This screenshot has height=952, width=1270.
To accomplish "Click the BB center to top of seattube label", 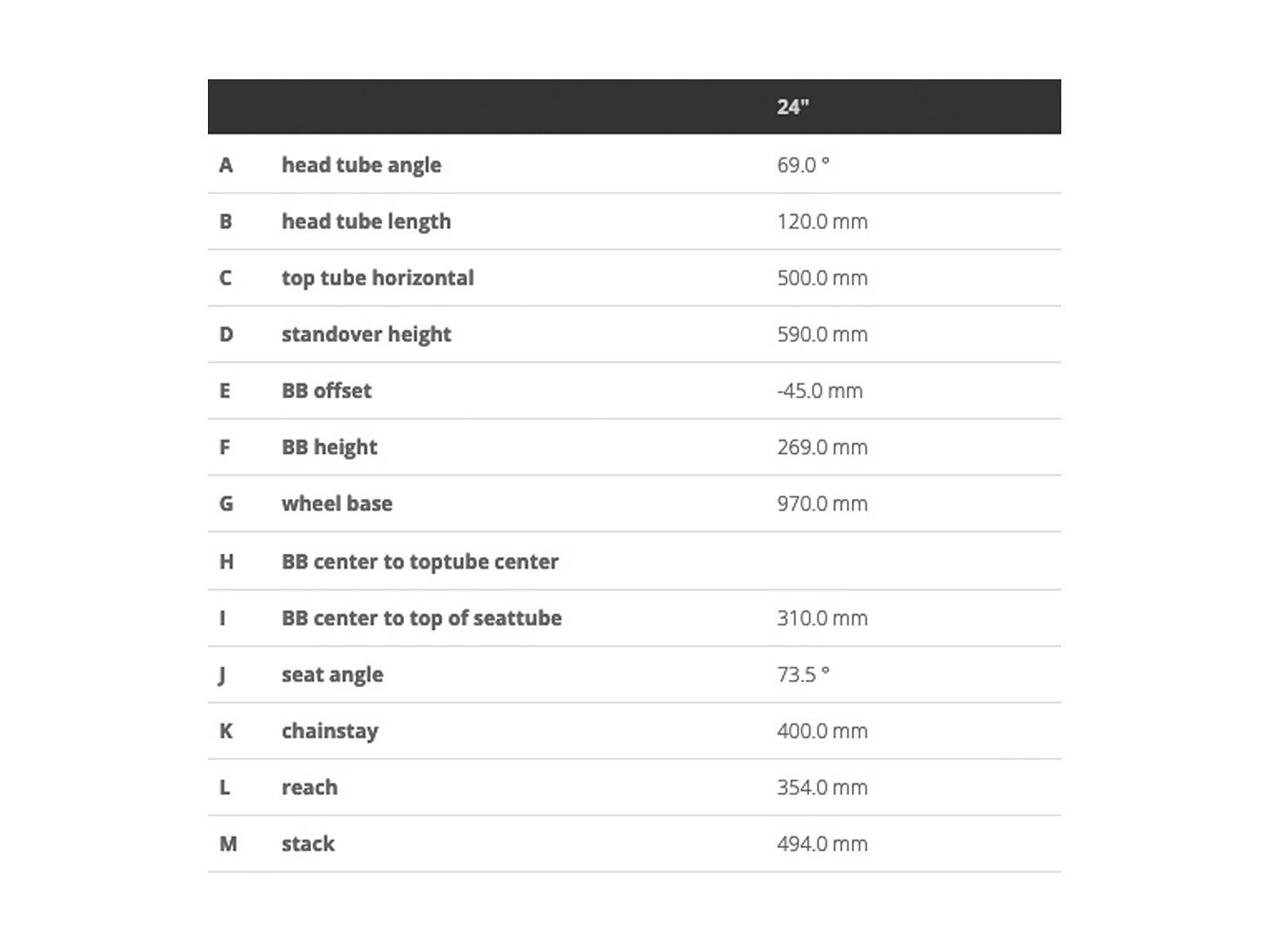I will tap(421, 618).
